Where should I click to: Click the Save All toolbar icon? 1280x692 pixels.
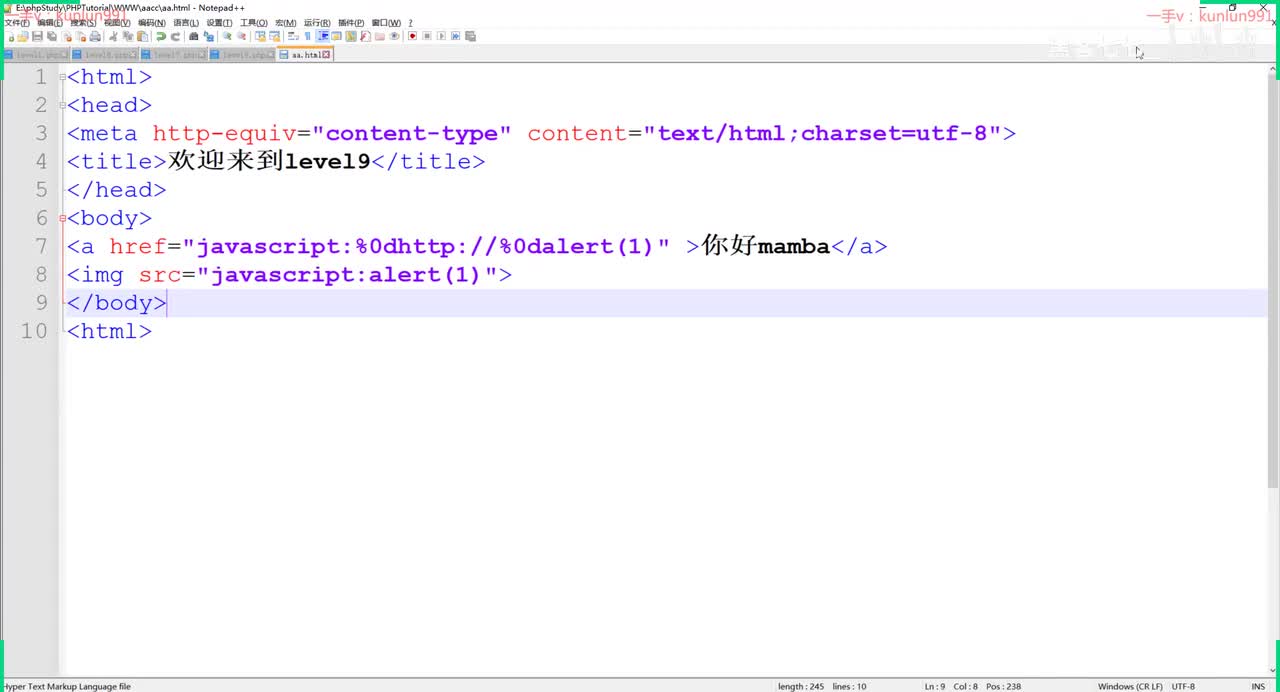pyautogui.click(x=51, y=36)
